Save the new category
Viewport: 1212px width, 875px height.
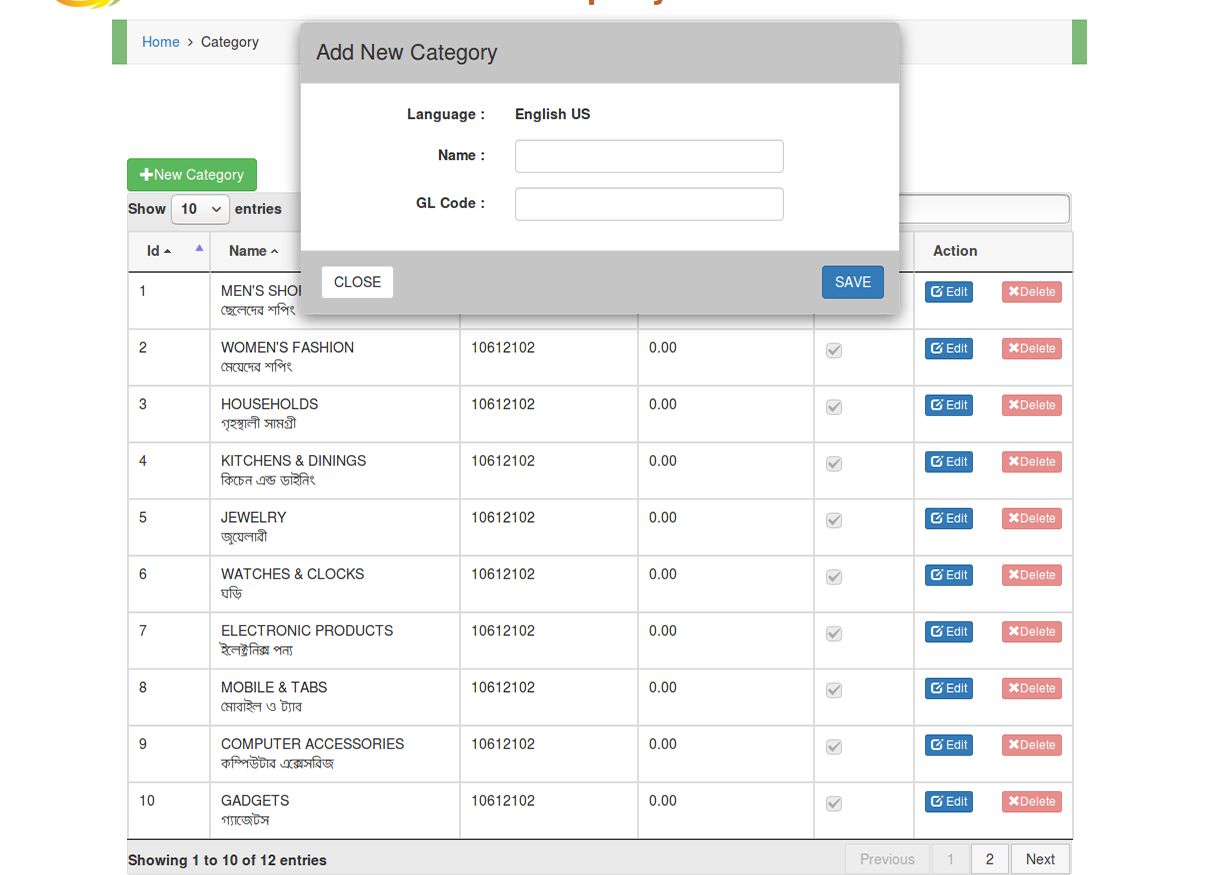tap(852, 282)
